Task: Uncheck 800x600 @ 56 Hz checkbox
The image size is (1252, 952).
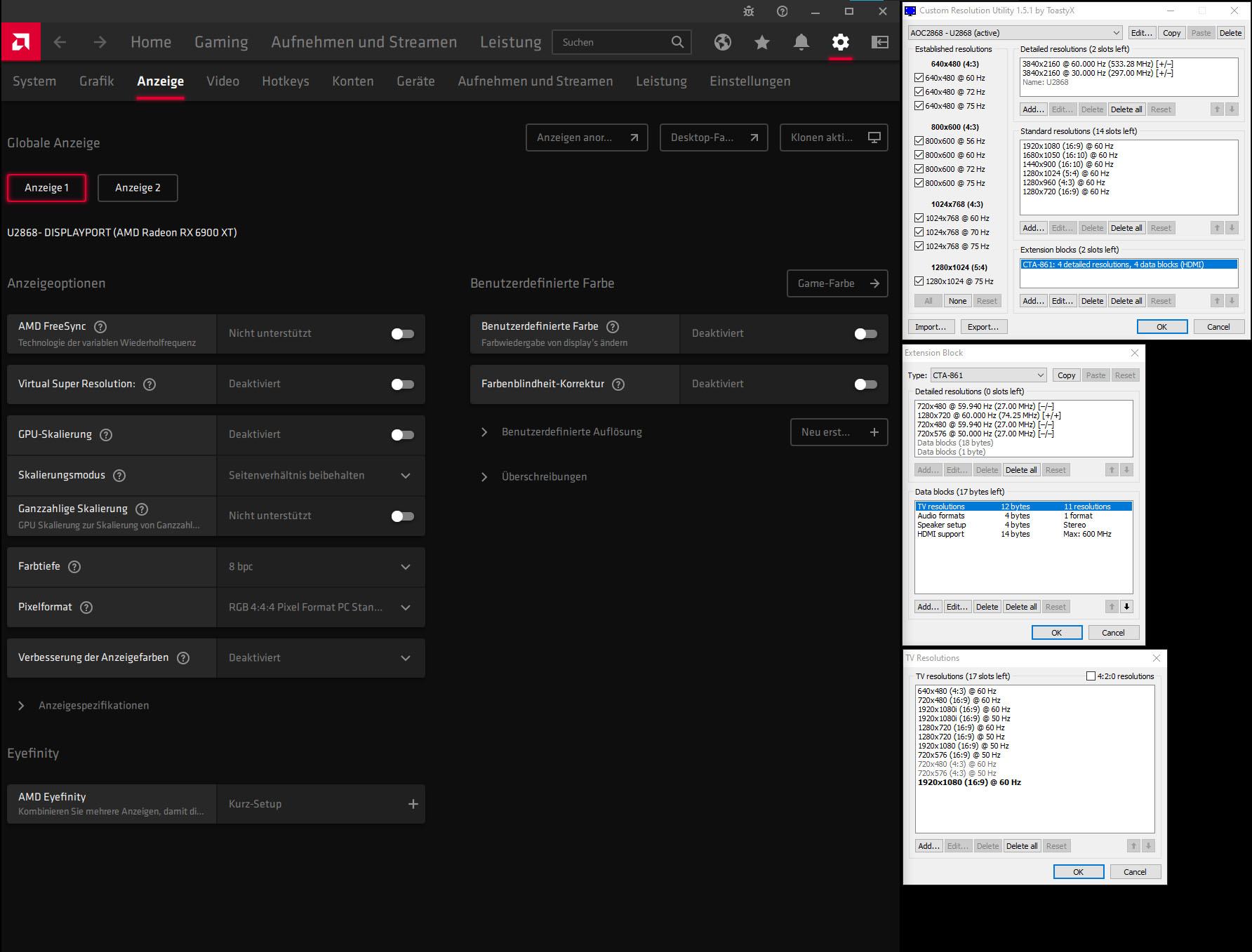Action: (919, 141)
